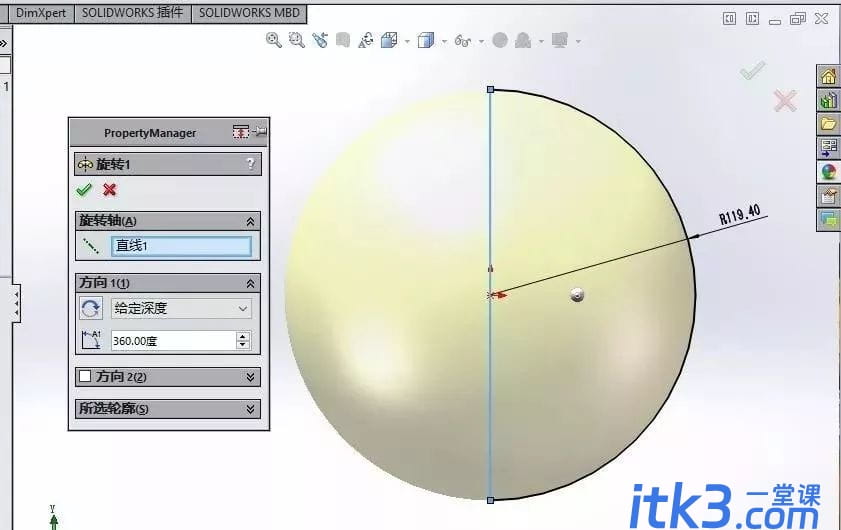The width and height of the screenshot is (841, 530).
Task: Increase angle with the up spinner
Action: click(x=243, y=336)
